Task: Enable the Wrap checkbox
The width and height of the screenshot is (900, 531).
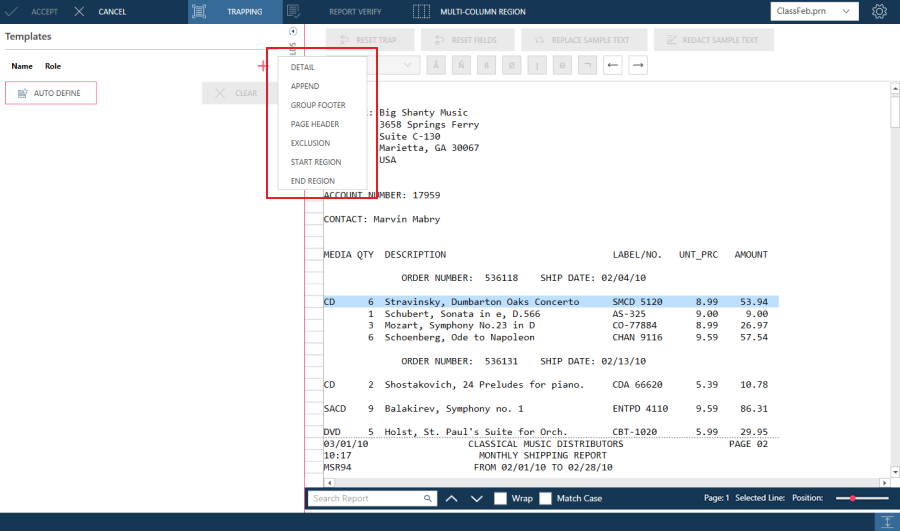Action: (x=501, y=498)
